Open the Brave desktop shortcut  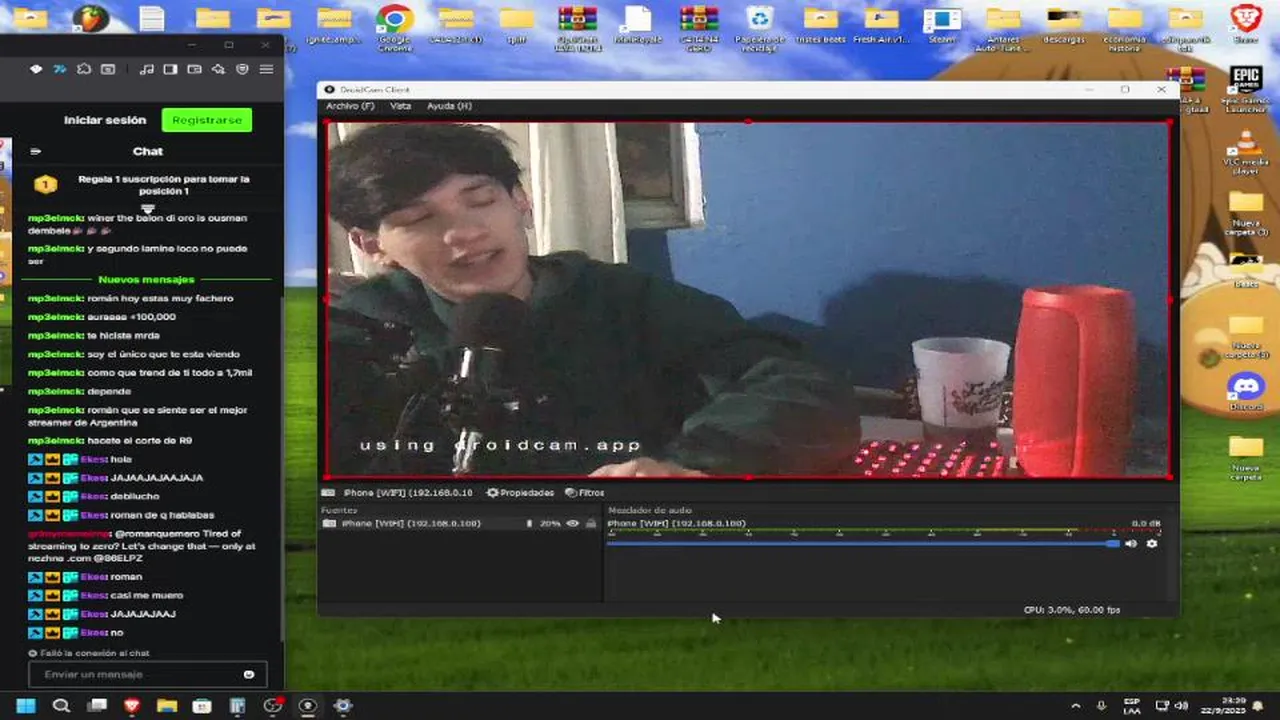pos(1246,25)
